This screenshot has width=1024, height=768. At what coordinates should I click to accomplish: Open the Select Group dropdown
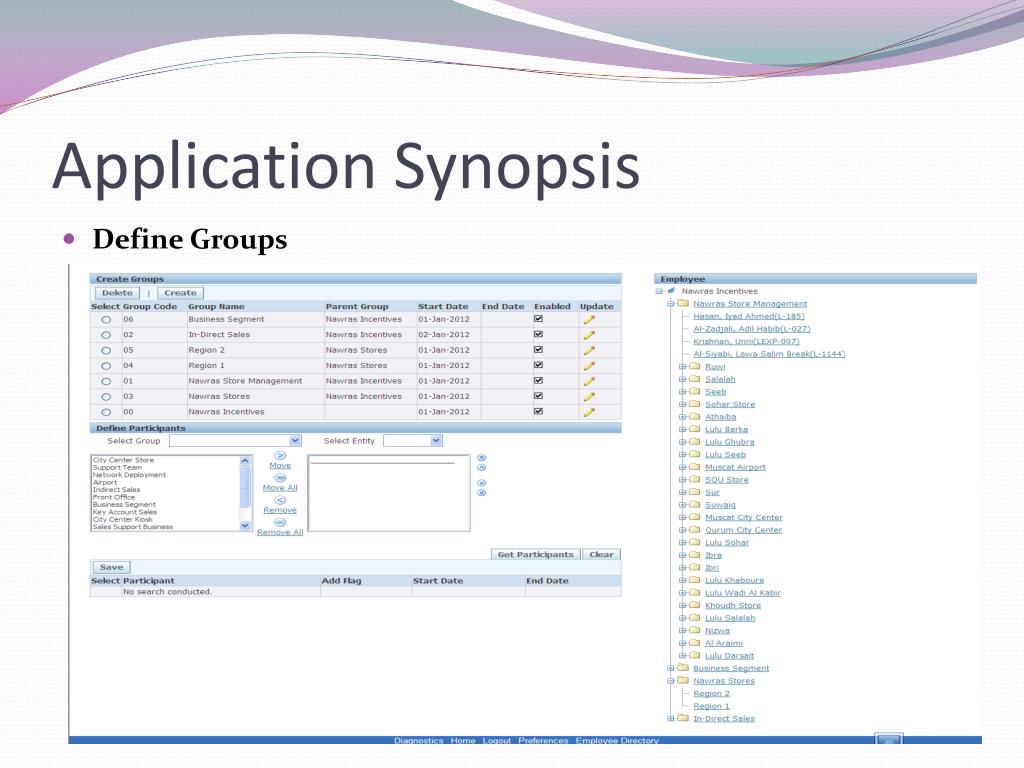[235, 441]
